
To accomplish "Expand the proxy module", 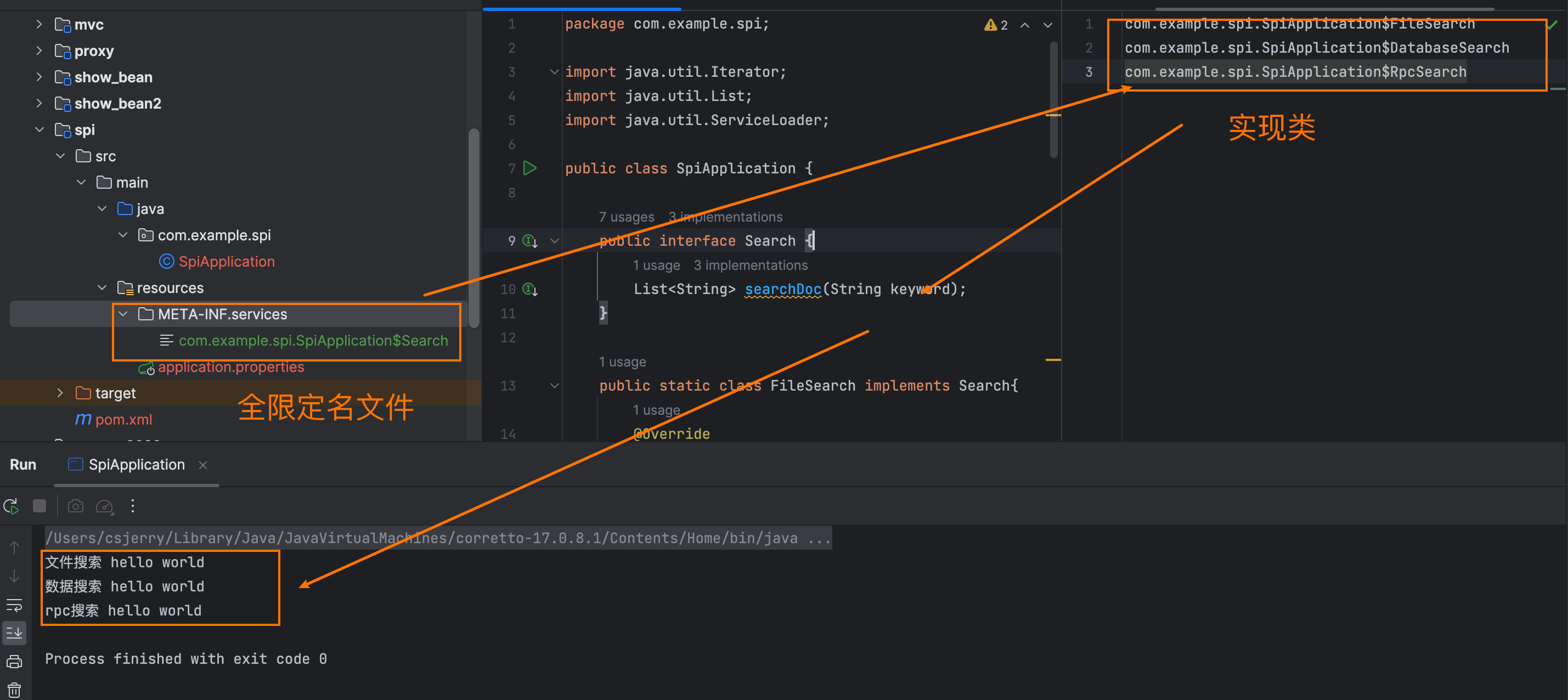I will click(39, 50).
